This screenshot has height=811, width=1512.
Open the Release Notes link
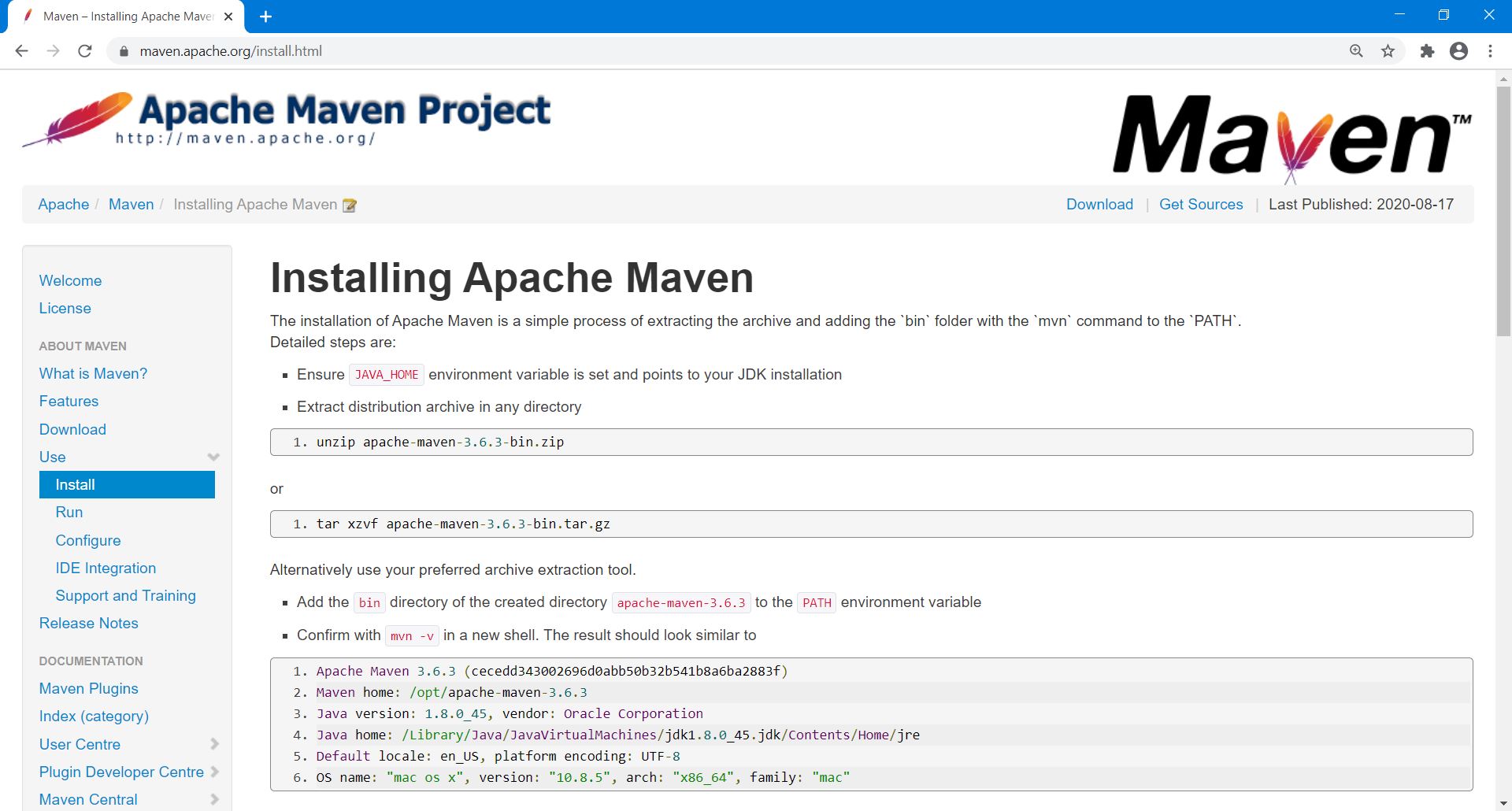(89, 623)
